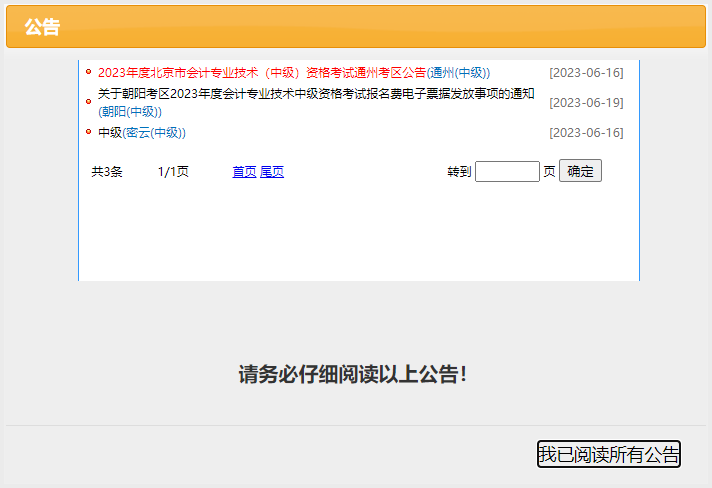
Task: Click the red bullet beside 朝阳考区 notice
Action: [88, 95]
